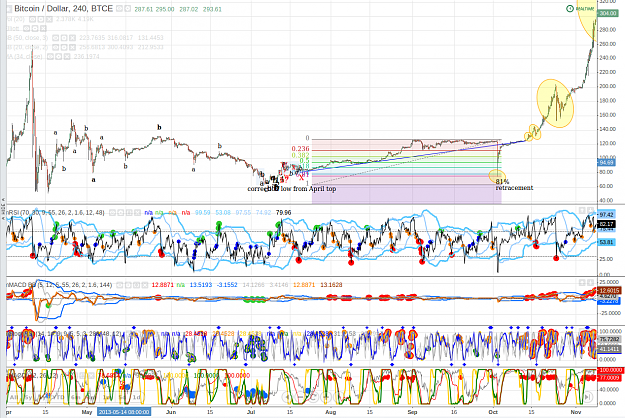This screenshot has height=418, width=625.
Task: Zoom in using bottom plus control
Action: click(x=325, y=397)
